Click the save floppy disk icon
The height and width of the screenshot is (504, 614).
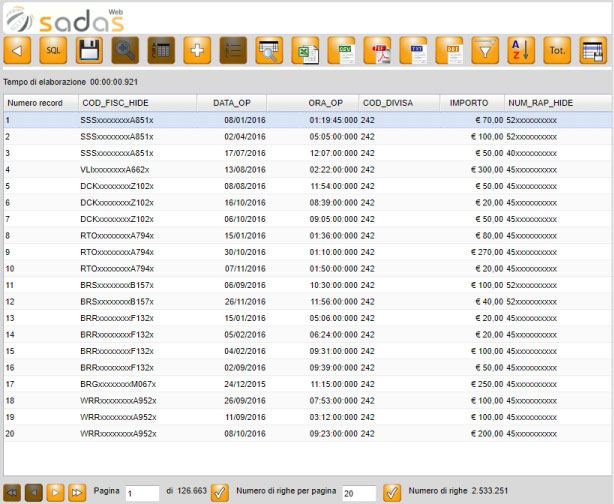pos(89,50)
